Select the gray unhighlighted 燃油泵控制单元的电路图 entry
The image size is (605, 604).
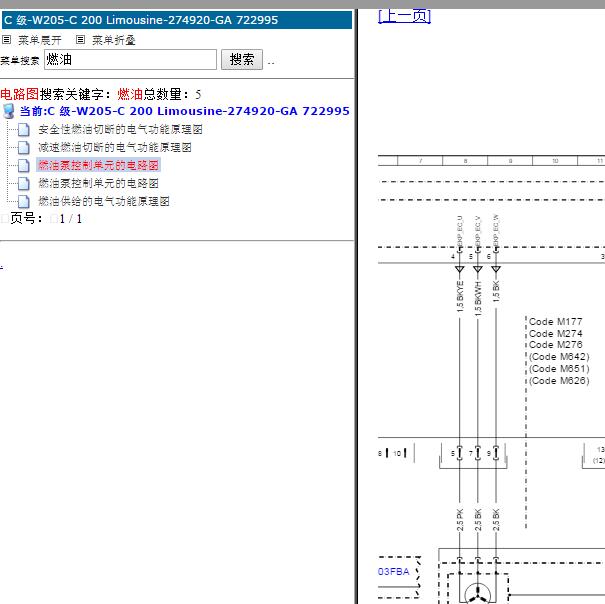[98, 183]
